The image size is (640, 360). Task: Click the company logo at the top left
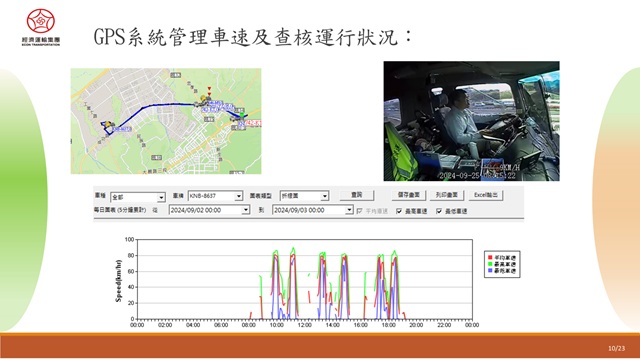[x=41, y=27]
